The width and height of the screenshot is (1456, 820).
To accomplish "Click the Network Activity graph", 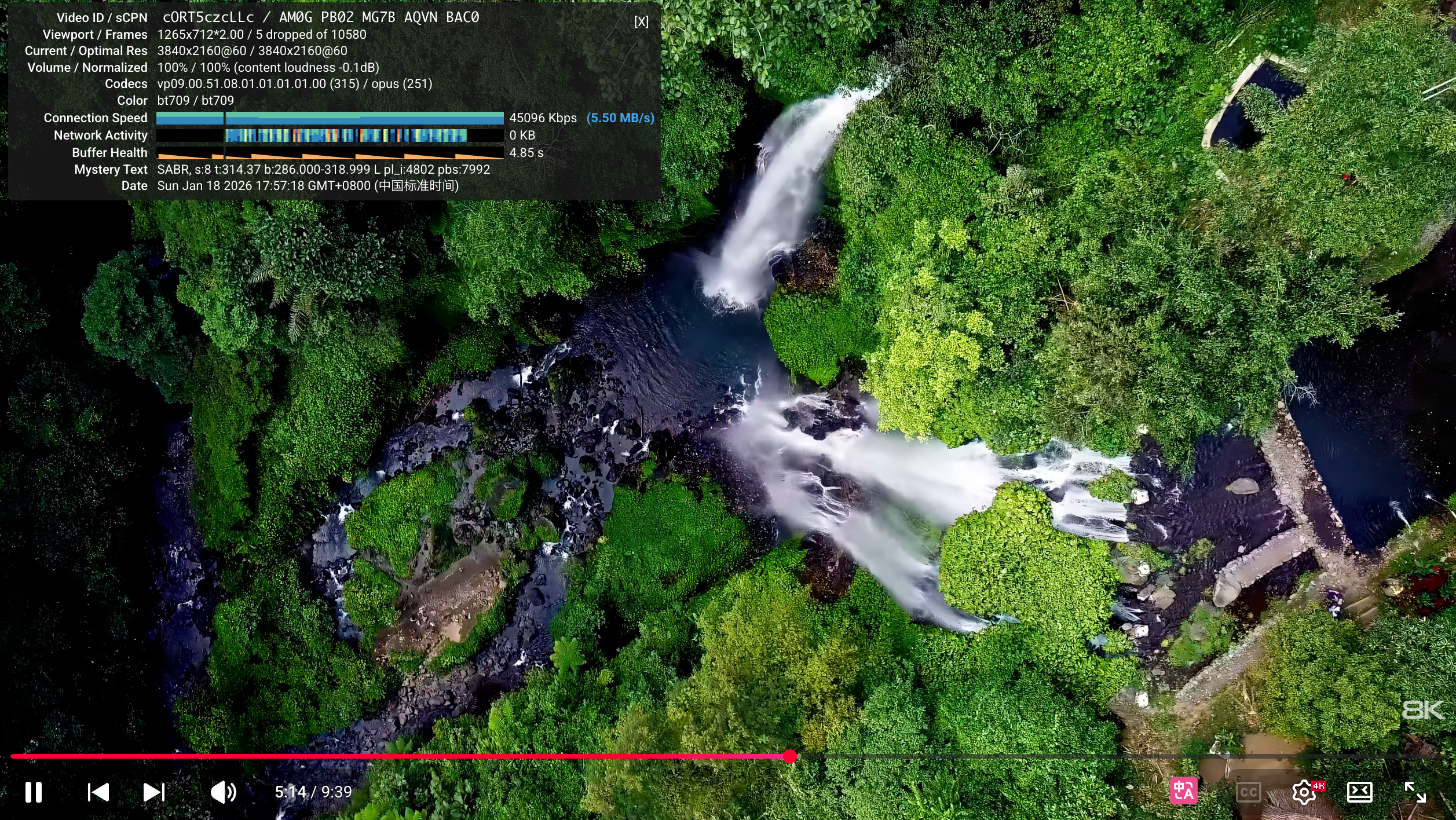I will (x=330, y=136).
